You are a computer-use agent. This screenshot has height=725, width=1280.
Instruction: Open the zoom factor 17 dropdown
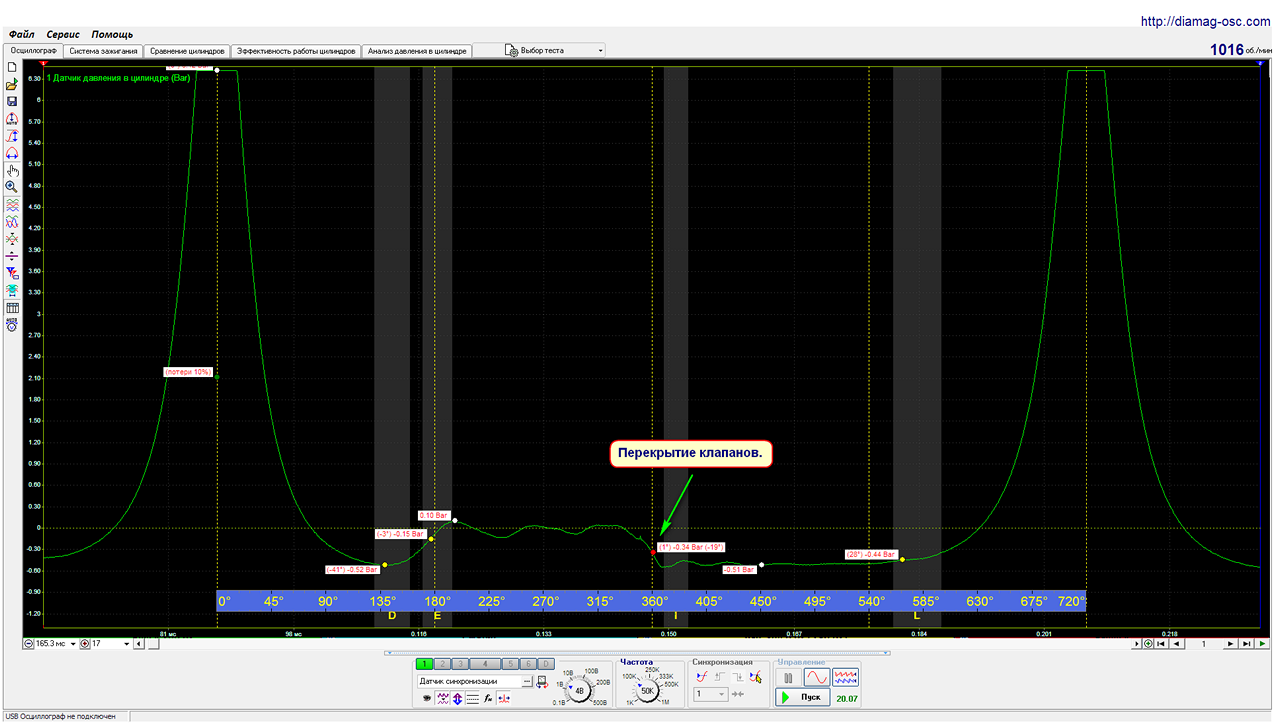click(126, 644)
